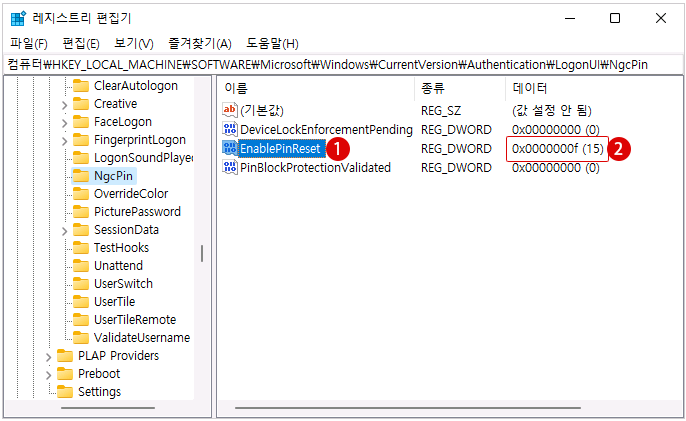Select the OverrideColor tree label
Screen dimensions: 686x421
(131, 193)
